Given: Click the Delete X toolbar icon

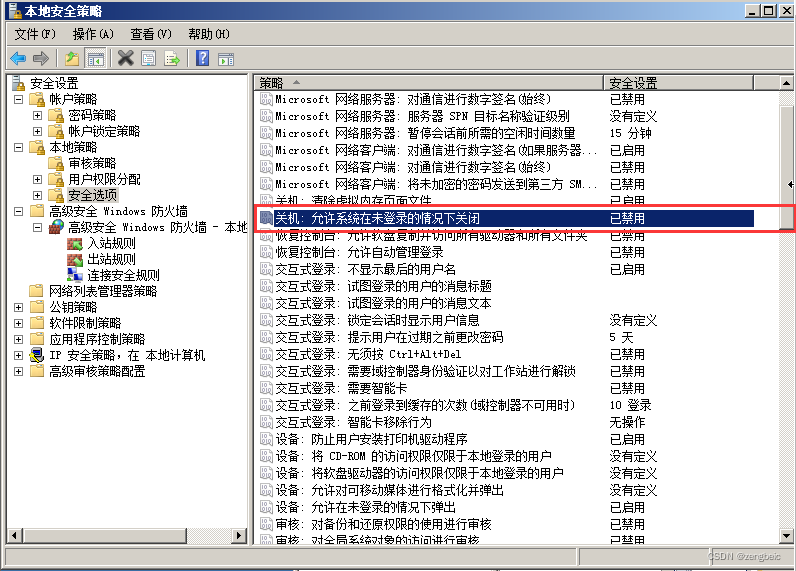Looking at the screenshot, I should 125,58.
